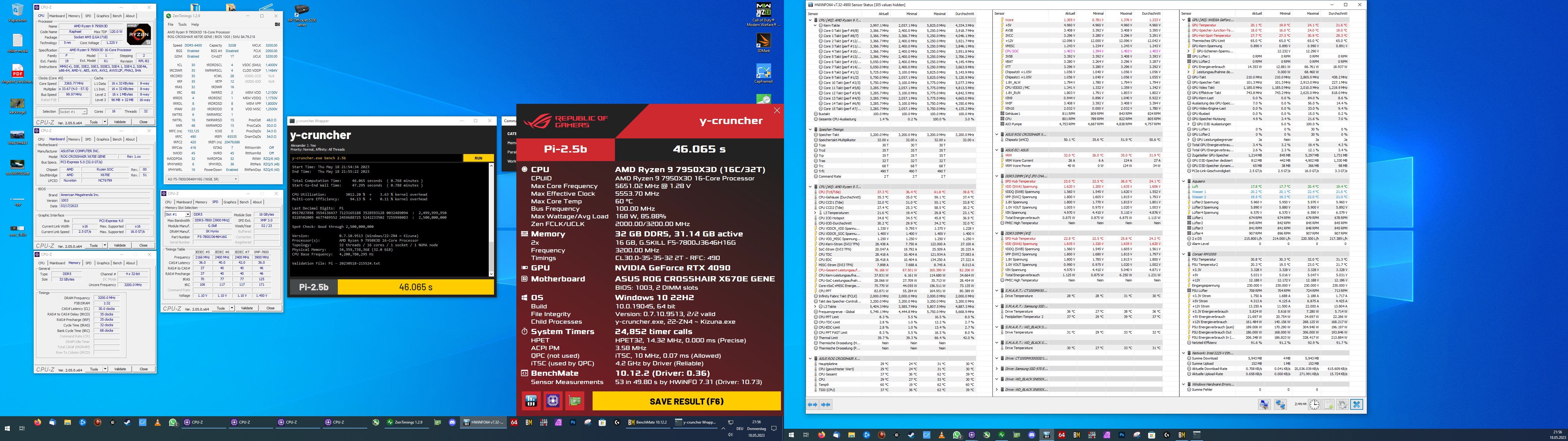1568x441 pixels.
Task: Click the GPU card icon in BenchMate panel
Action: coord(575,401)
